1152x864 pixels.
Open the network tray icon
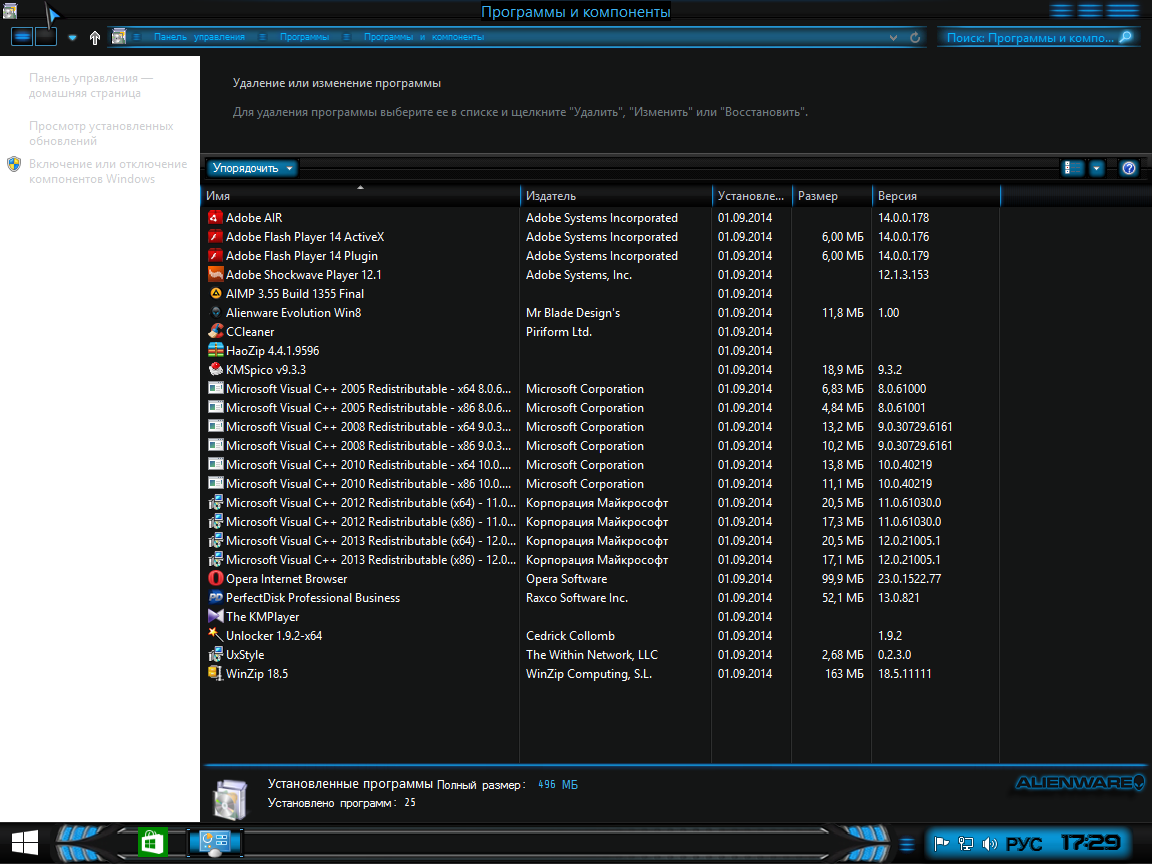(x=966, y=843)
